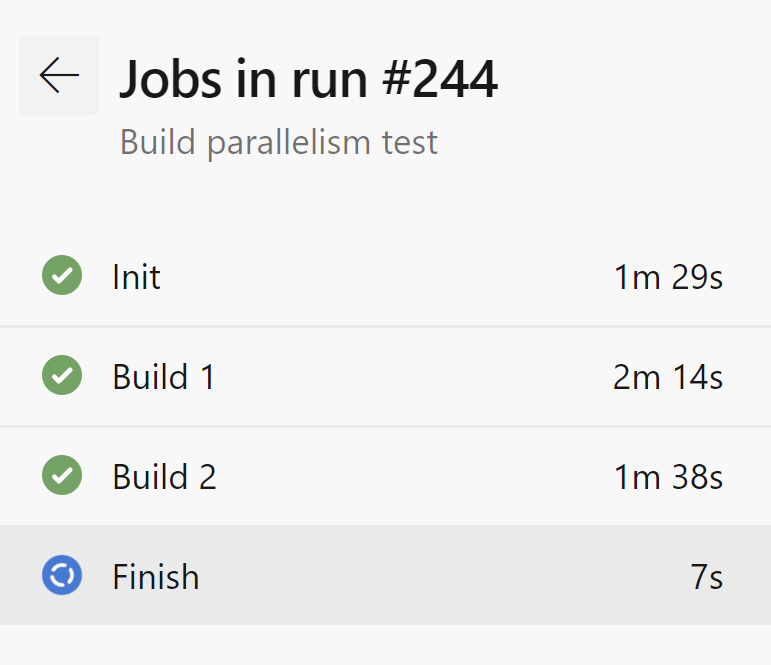Click the Build 1 success checkmark icon
This screenshot has height=665, width=771.
pyautogui.click(x=62, y=376)
